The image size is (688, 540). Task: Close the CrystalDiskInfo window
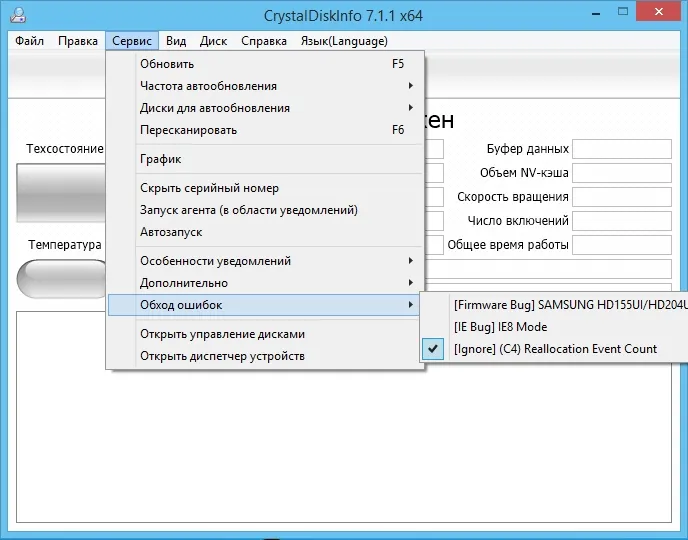pyautogui.click(x=659, y=12)
